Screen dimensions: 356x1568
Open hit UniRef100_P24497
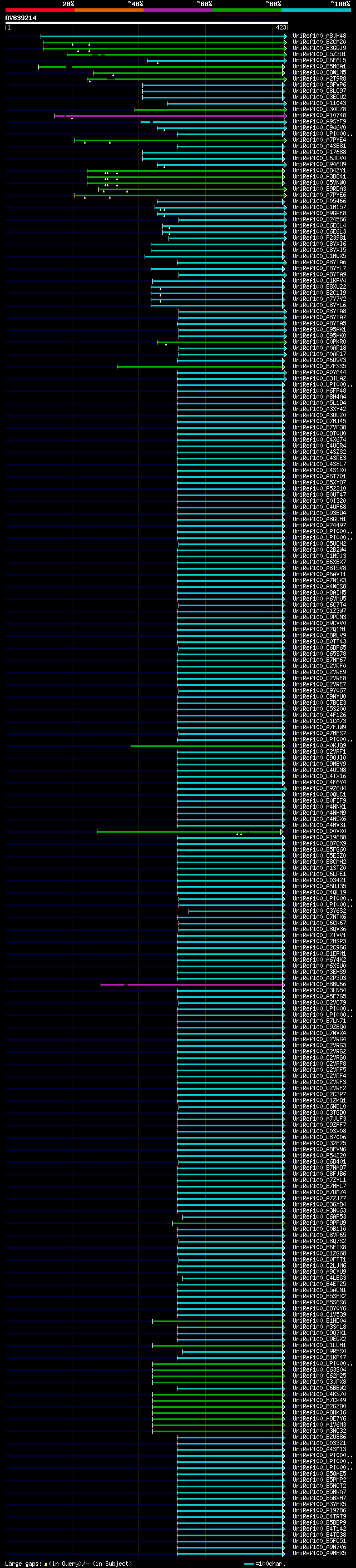click(319, 525)
